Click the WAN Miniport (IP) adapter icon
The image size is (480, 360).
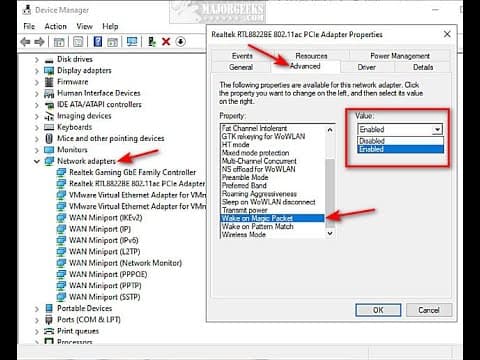click(x=61, y=229)
